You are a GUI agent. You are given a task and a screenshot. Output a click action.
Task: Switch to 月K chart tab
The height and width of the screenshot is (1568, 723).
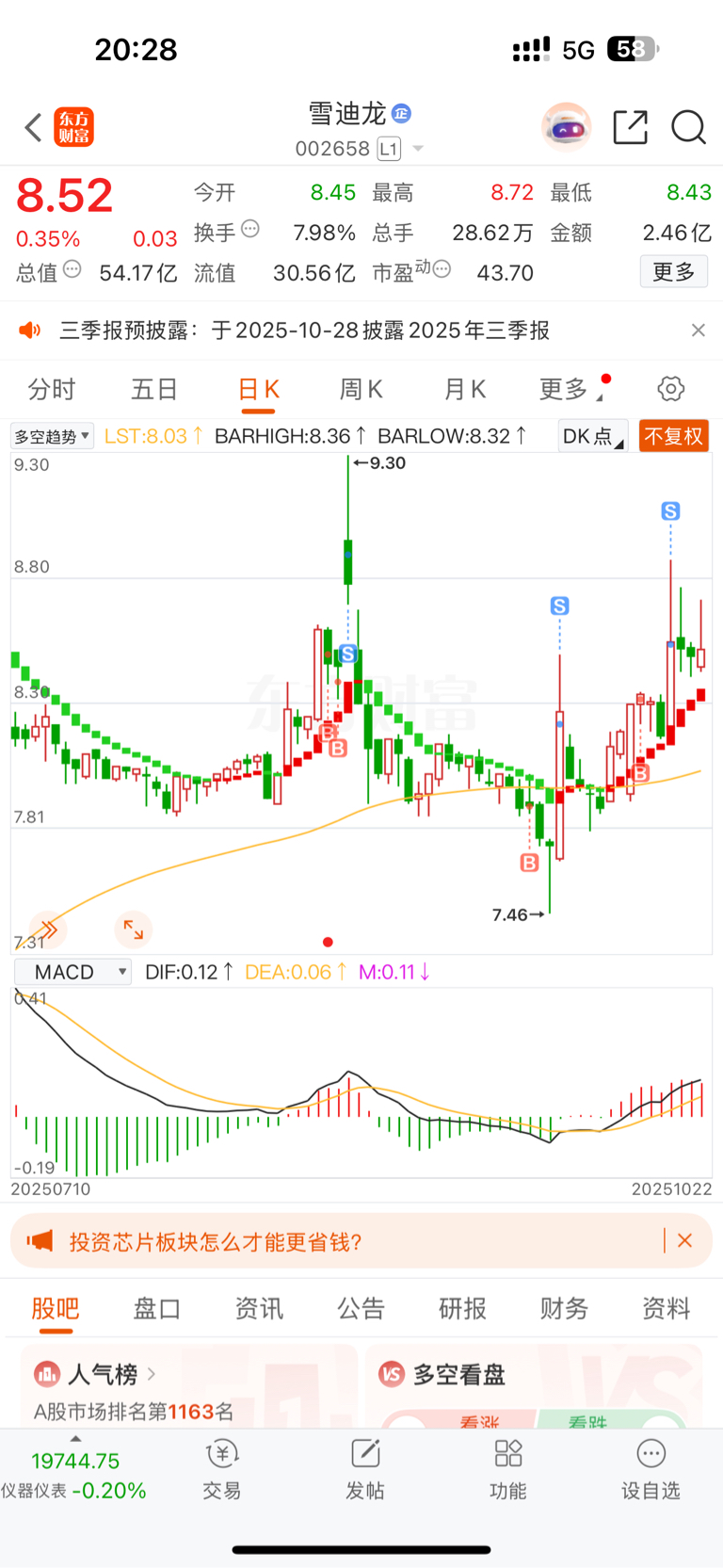(x=465, y=389)
